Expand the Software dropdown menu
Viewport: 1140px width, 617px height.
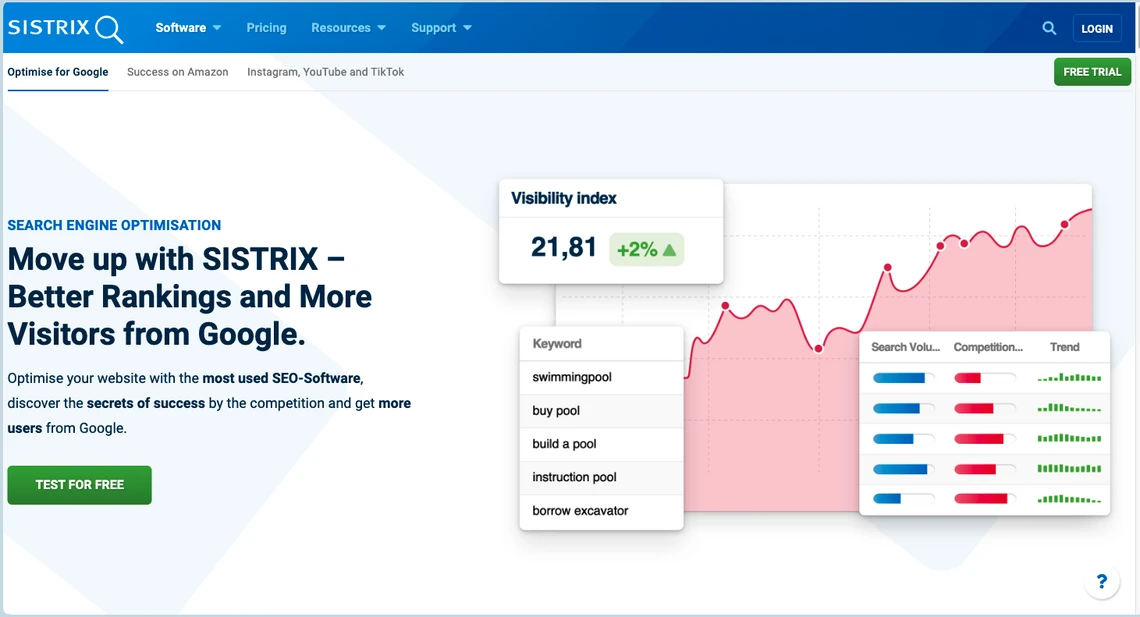188,28
